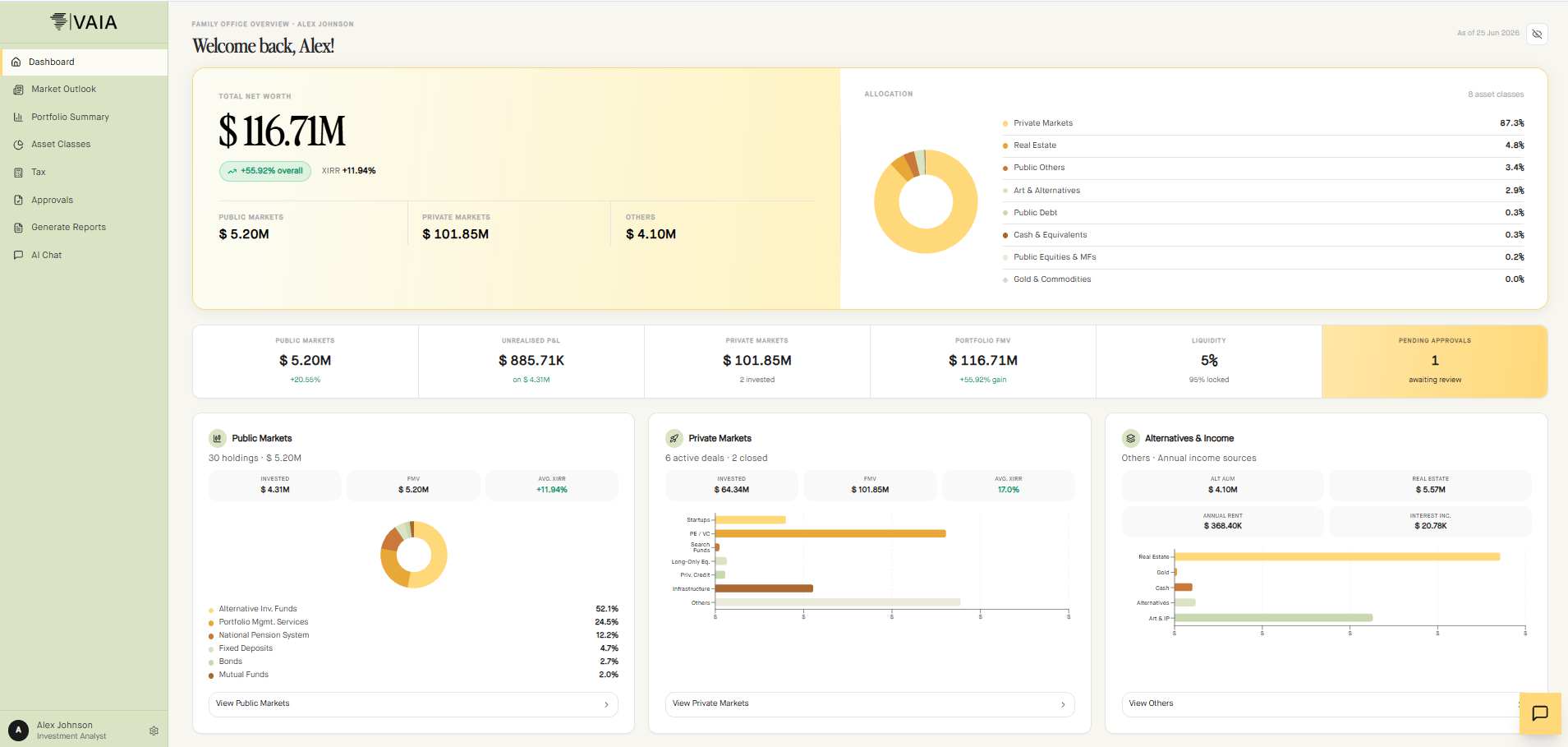Click the Real Estate bar in Alternatives chart
Image resolution: width=1568 pixels, height=747 pixels.
click(1337, 557)
